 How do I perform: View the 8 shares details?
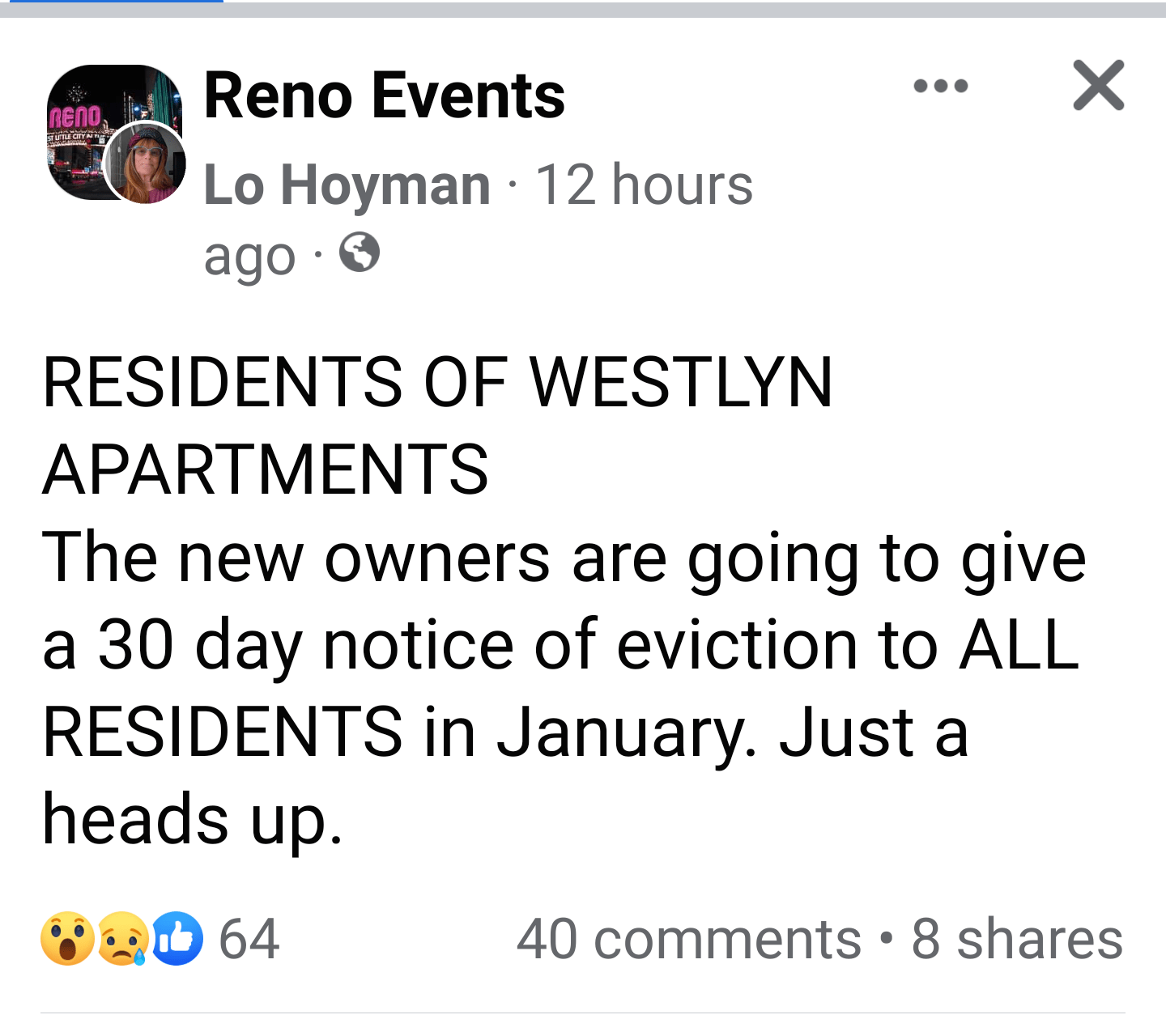point(1016,939)
